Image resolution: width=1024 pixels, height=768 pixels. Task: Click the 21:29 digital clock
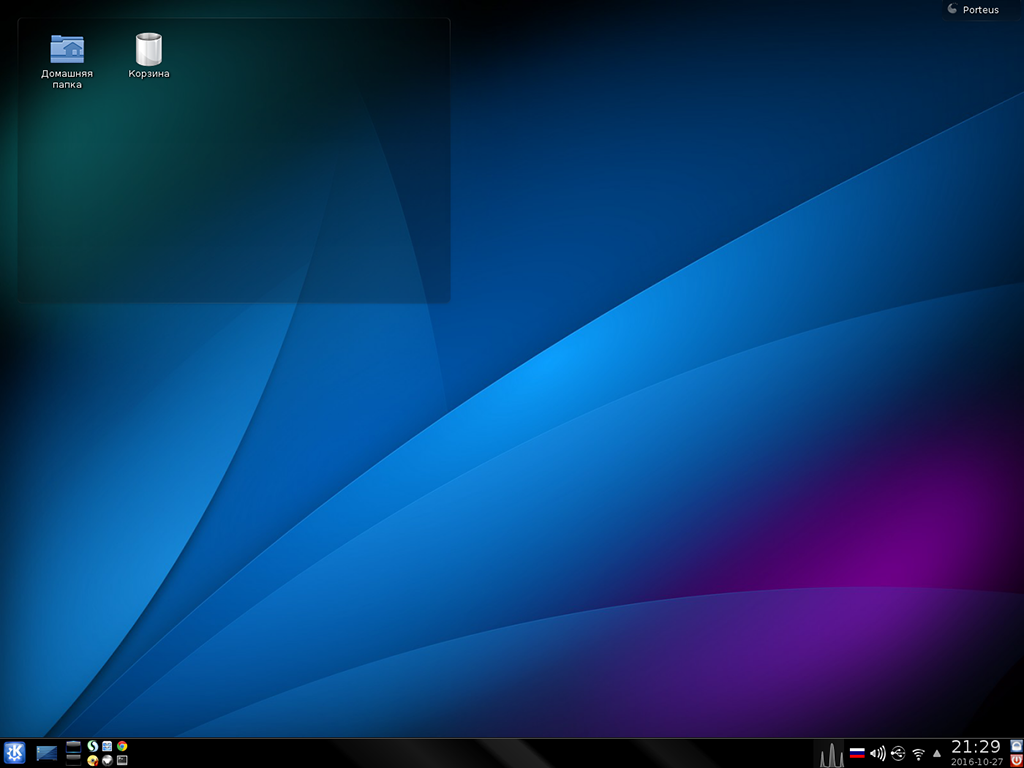pyautogui.click(x=976, y=746)
